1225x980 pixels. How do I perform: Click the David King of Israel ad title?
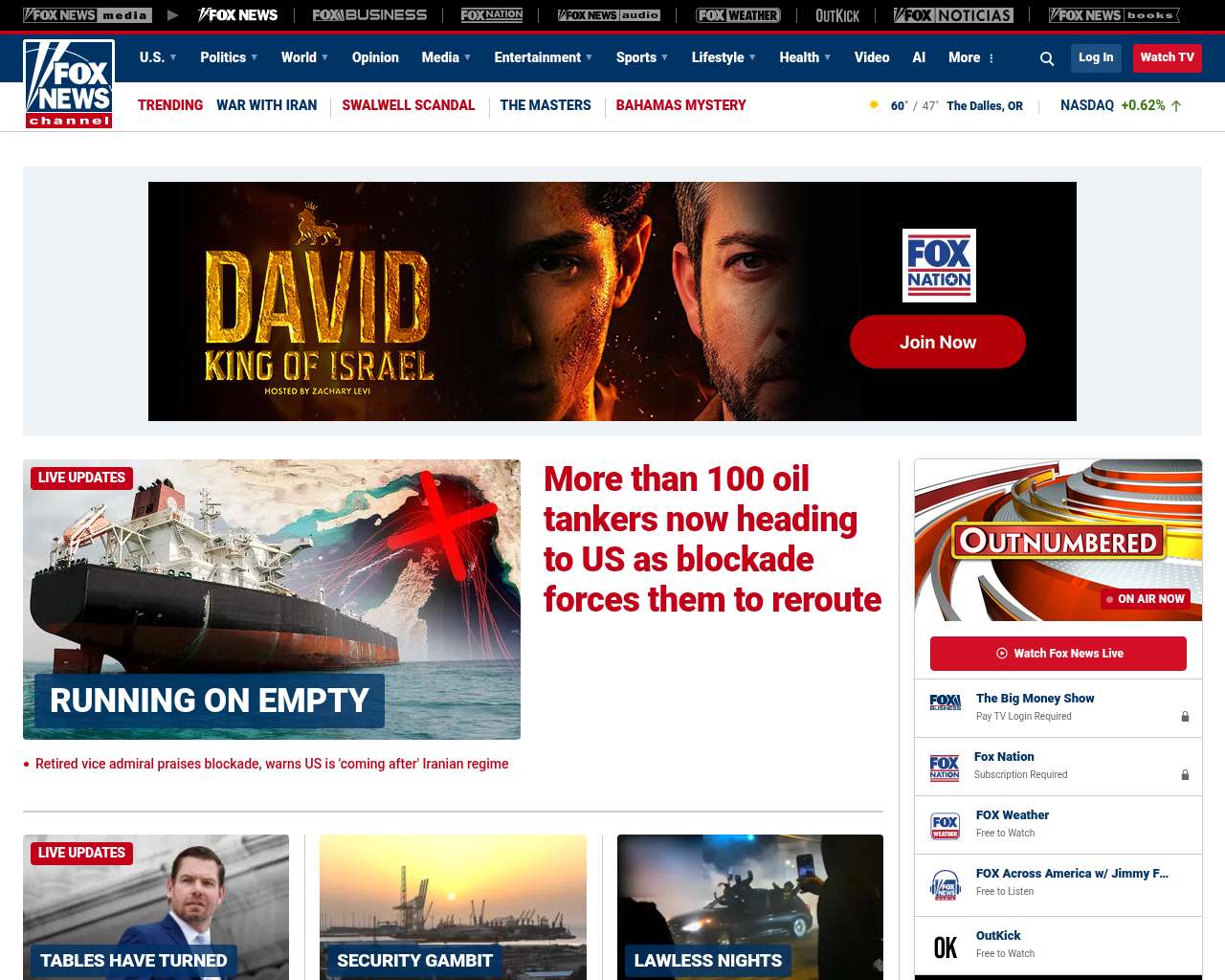[319, 316]
